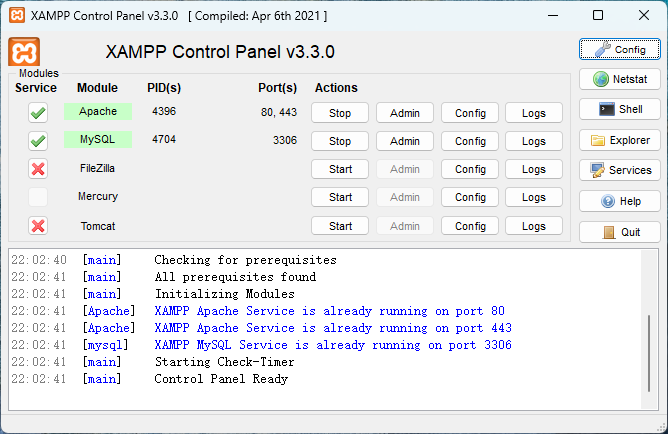Open the MySQL Logs menu
668x434 pixels.
pos(534,141)
